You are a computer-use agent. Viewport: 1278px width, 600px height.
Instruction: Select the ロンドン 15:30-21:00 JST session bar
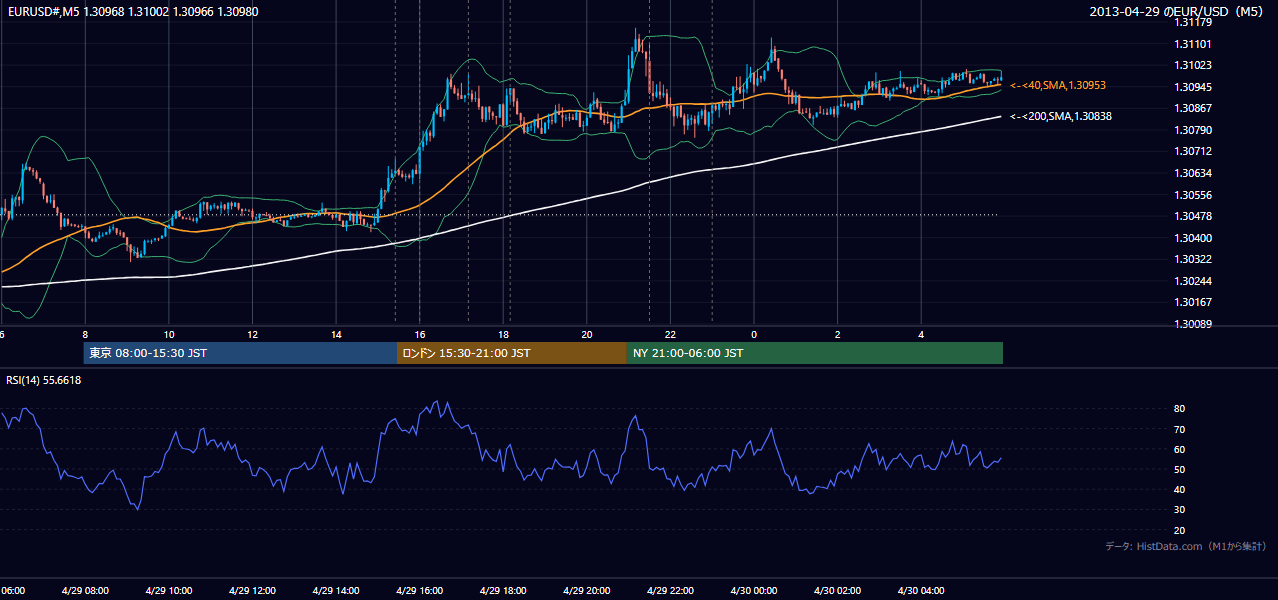tap(512, 353)
